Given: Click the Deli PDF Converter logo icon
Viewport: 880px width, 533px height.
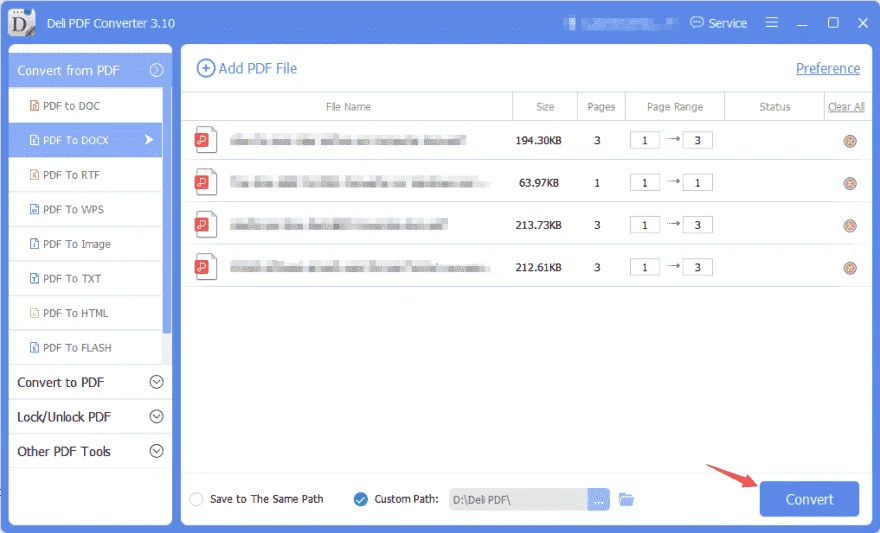Looking at the screenshot, I should [22, 23].
